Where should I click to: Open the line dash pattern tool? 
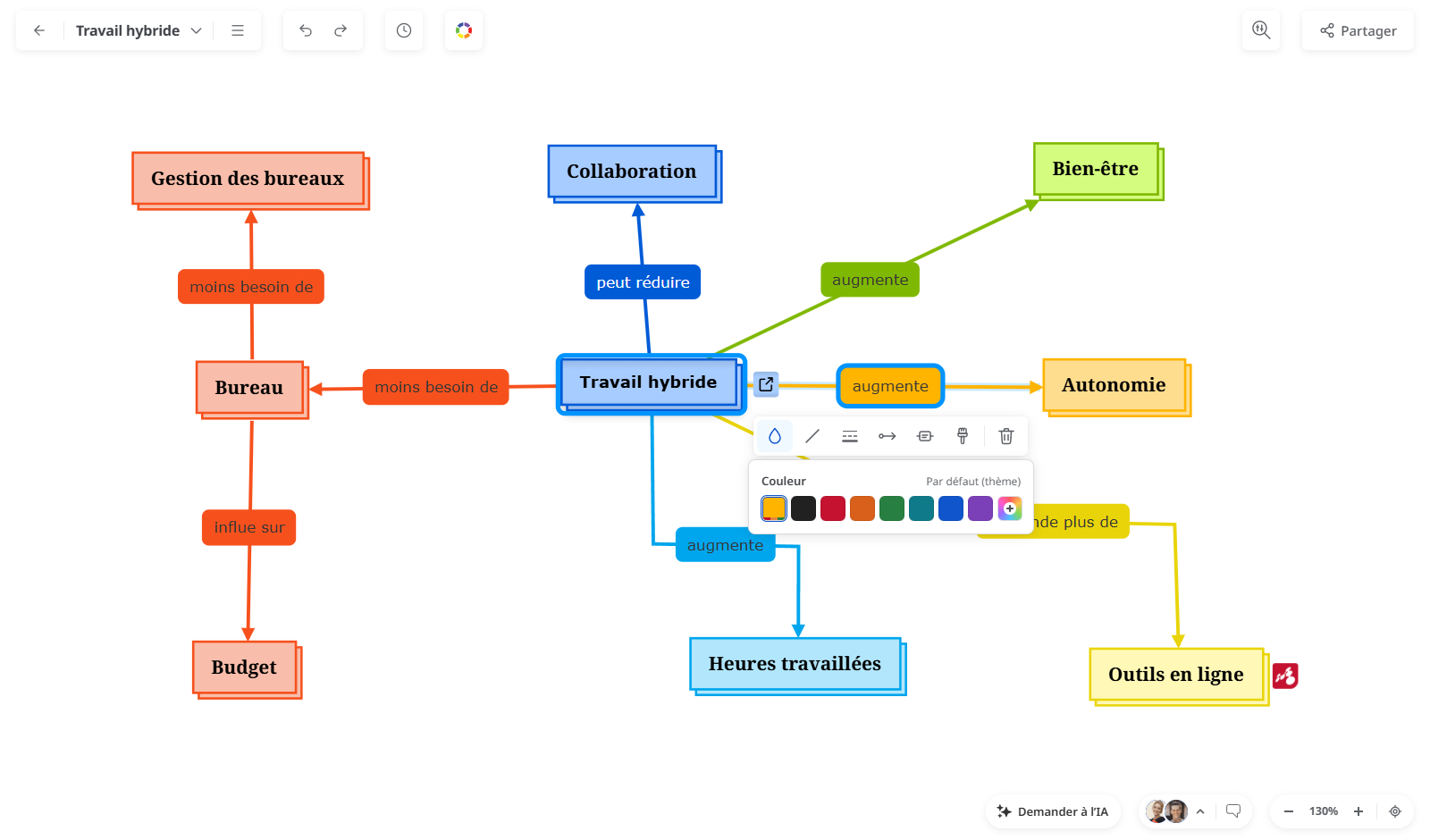(x=850, y=436)
